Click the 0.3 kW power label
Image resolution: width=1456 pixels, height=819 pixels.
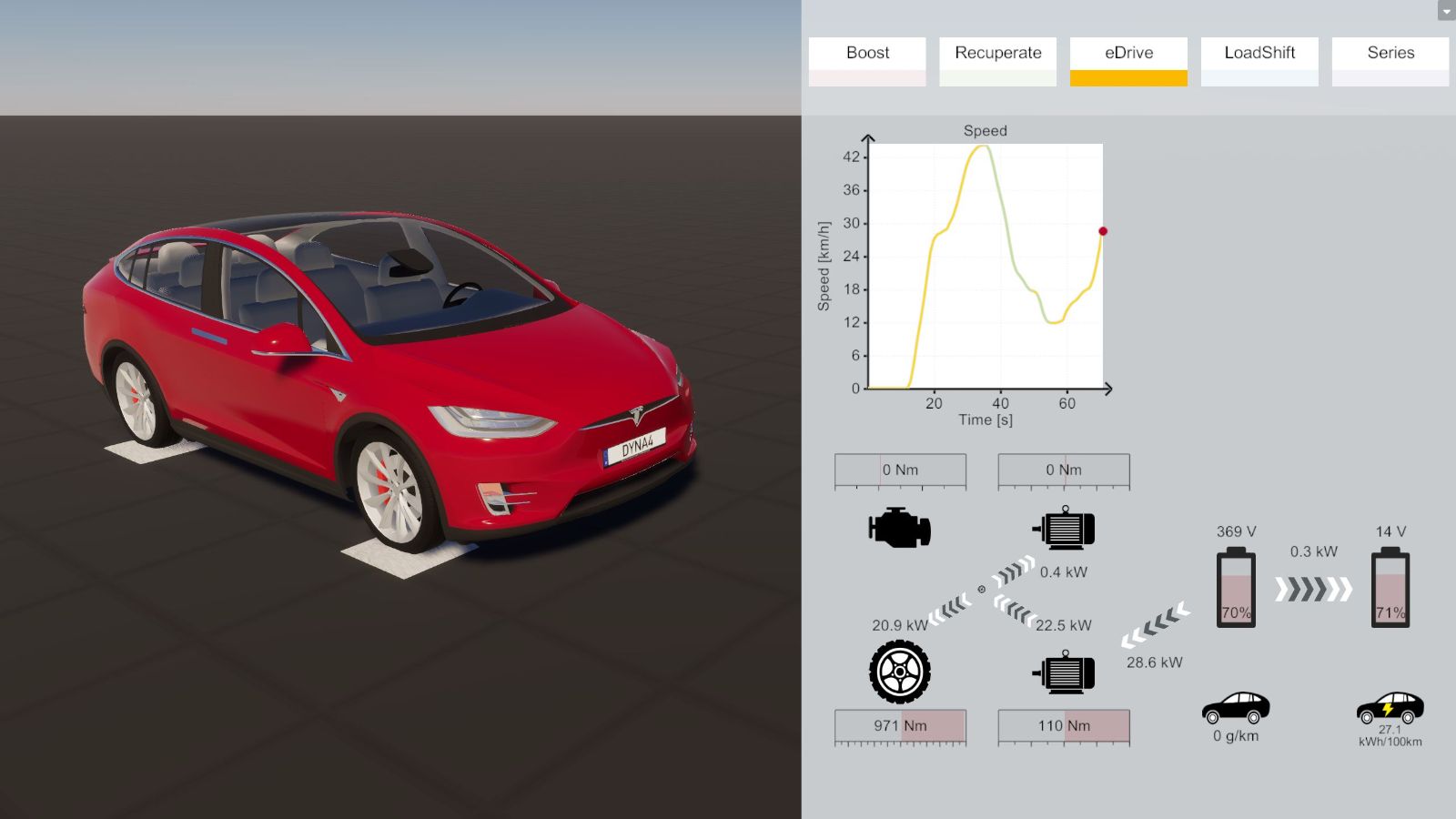(1313, 551)
